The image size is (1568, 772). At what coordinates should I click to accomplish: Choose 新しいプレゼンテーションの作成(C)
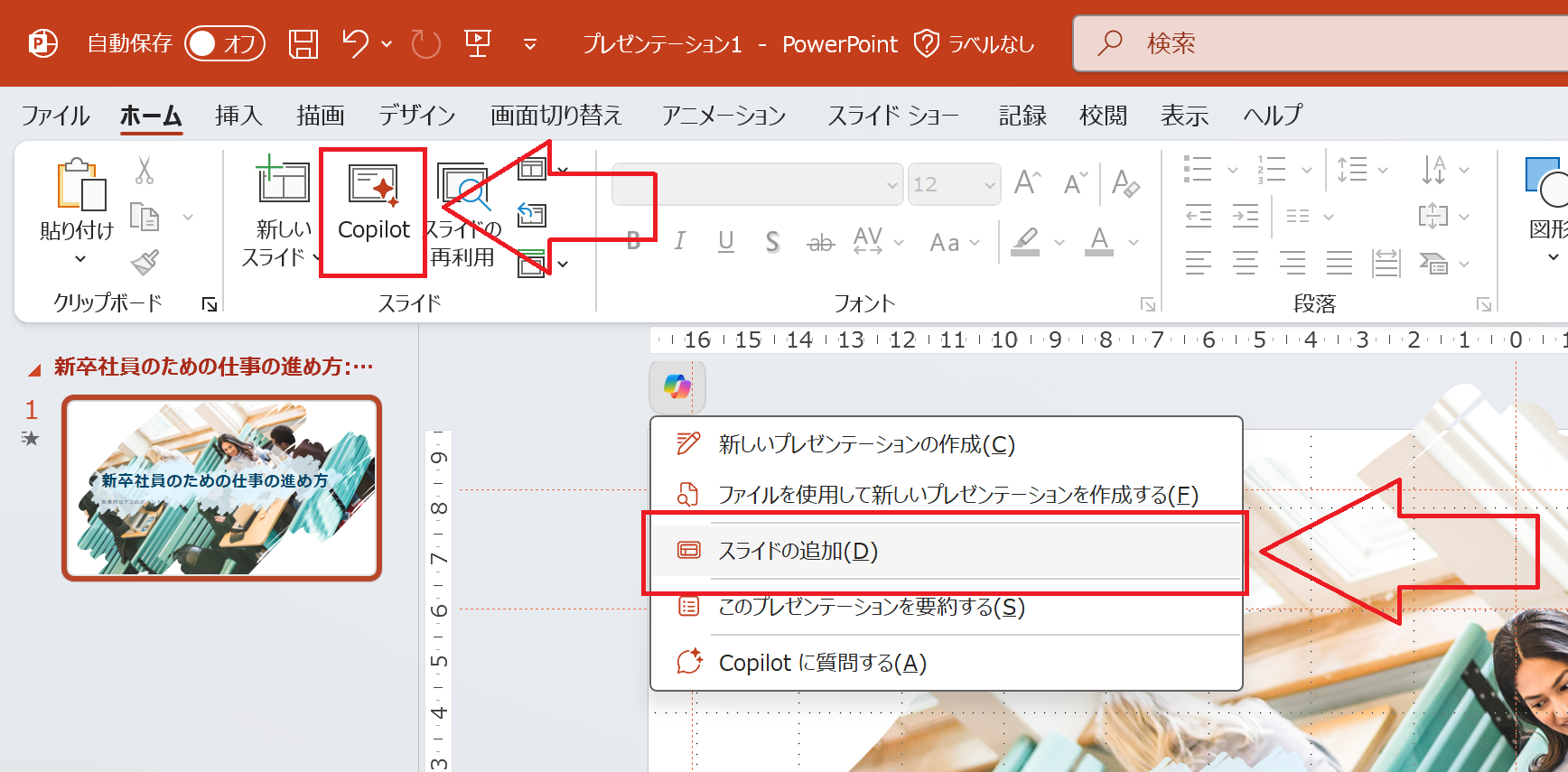(x=947, y=444)
